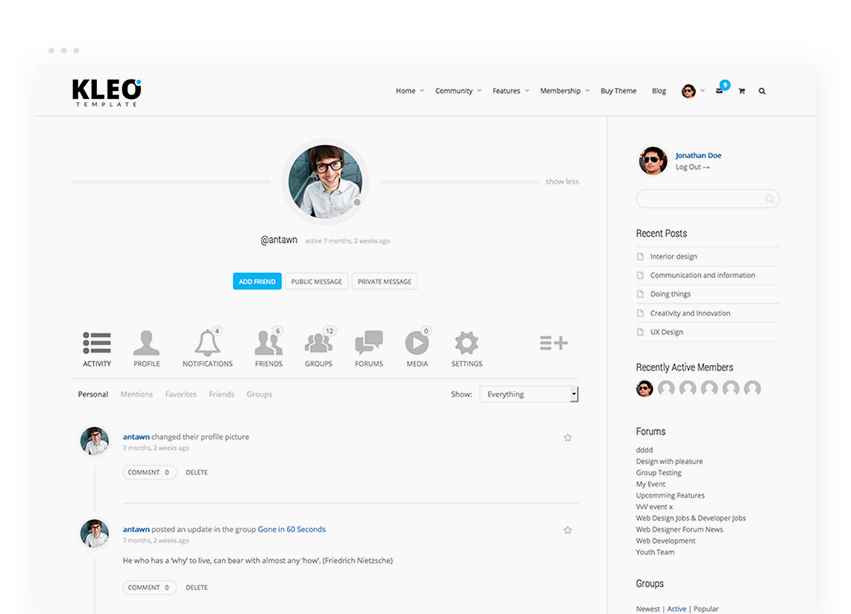This screenshot has width=851, height=614.
Task: Open the Activity list icon
Action: (x=97, y=344)
